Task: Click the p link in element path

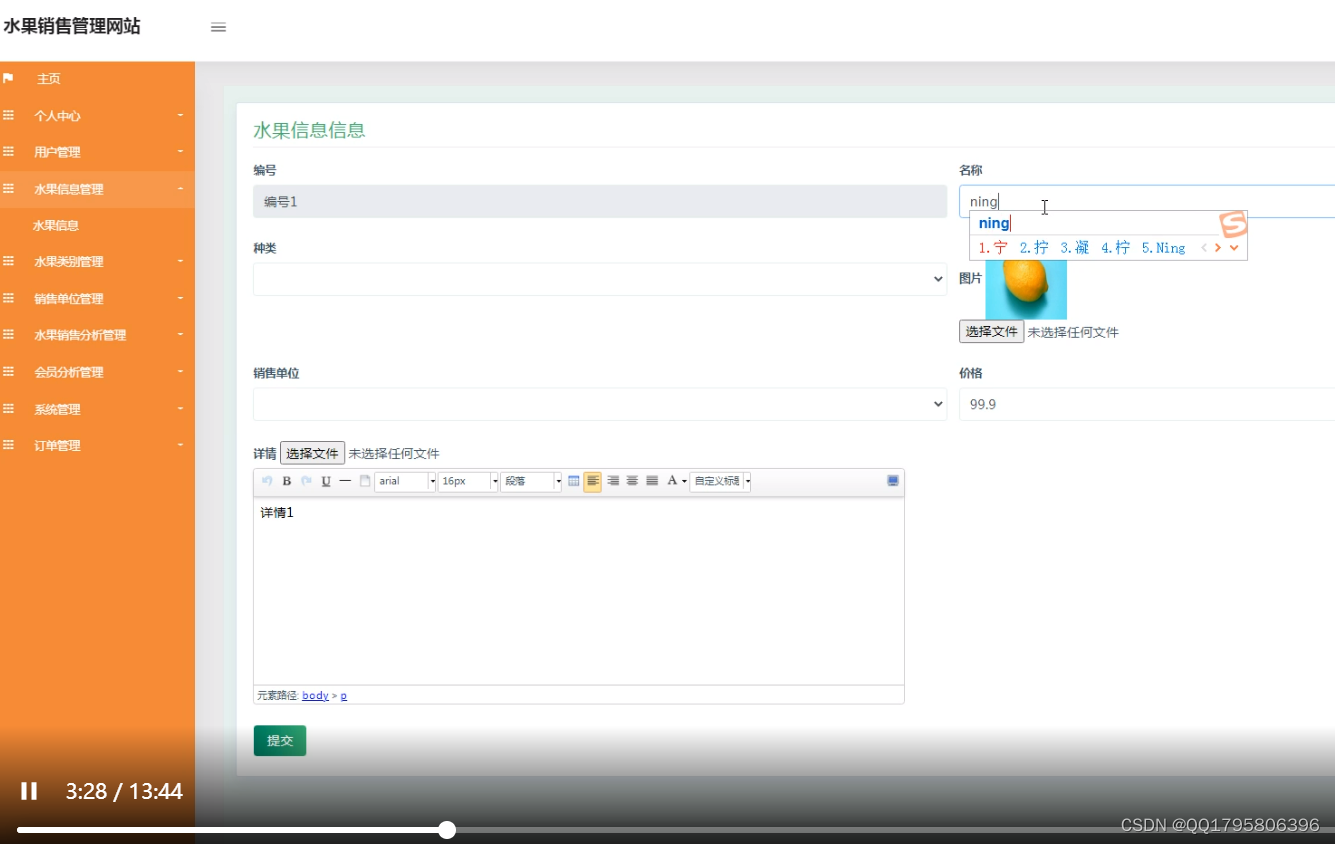Action: pyautogui.click(x=344, y=695)
